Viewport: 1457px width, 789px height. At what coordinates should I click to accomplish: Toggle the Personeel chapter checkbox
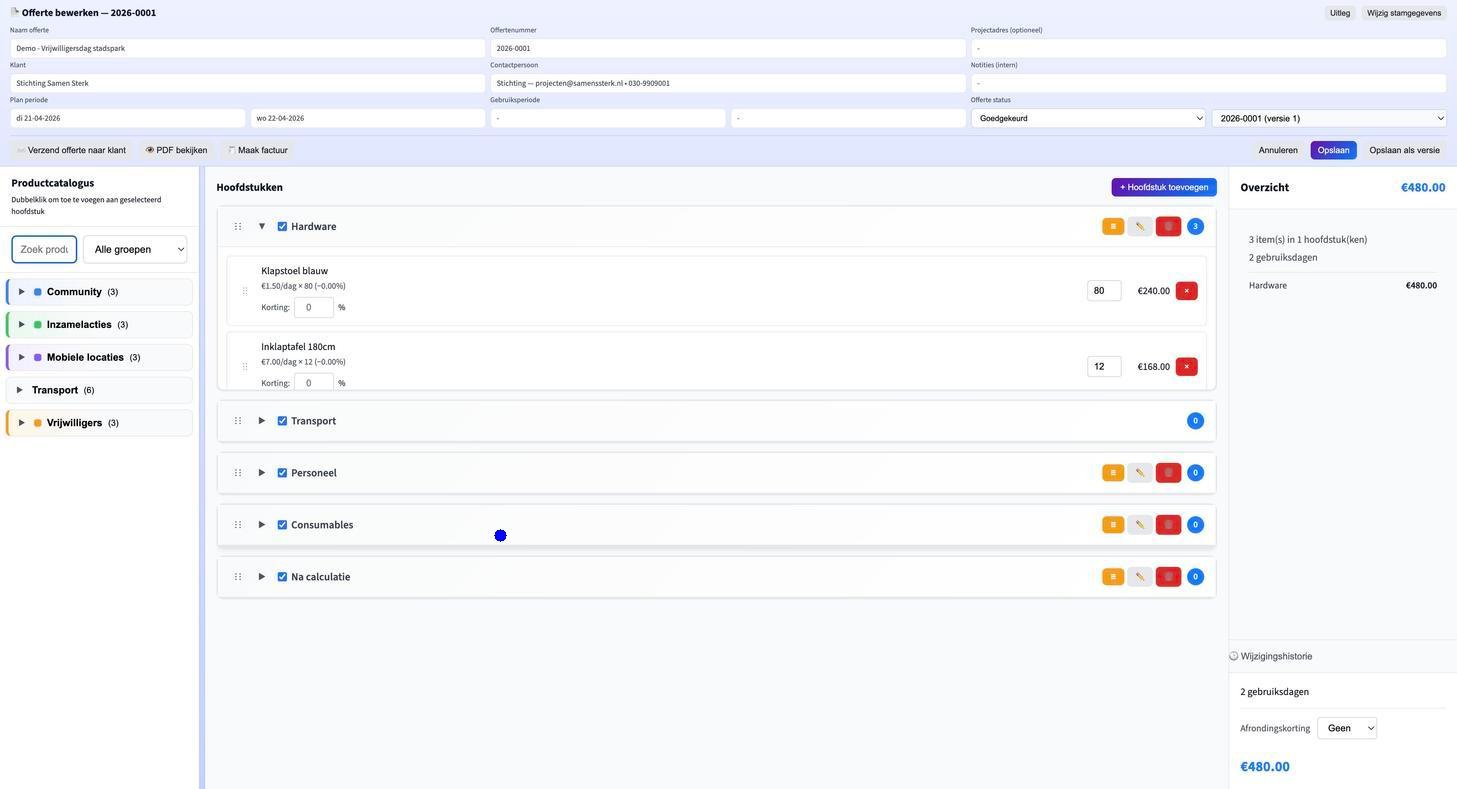[282, 473]
